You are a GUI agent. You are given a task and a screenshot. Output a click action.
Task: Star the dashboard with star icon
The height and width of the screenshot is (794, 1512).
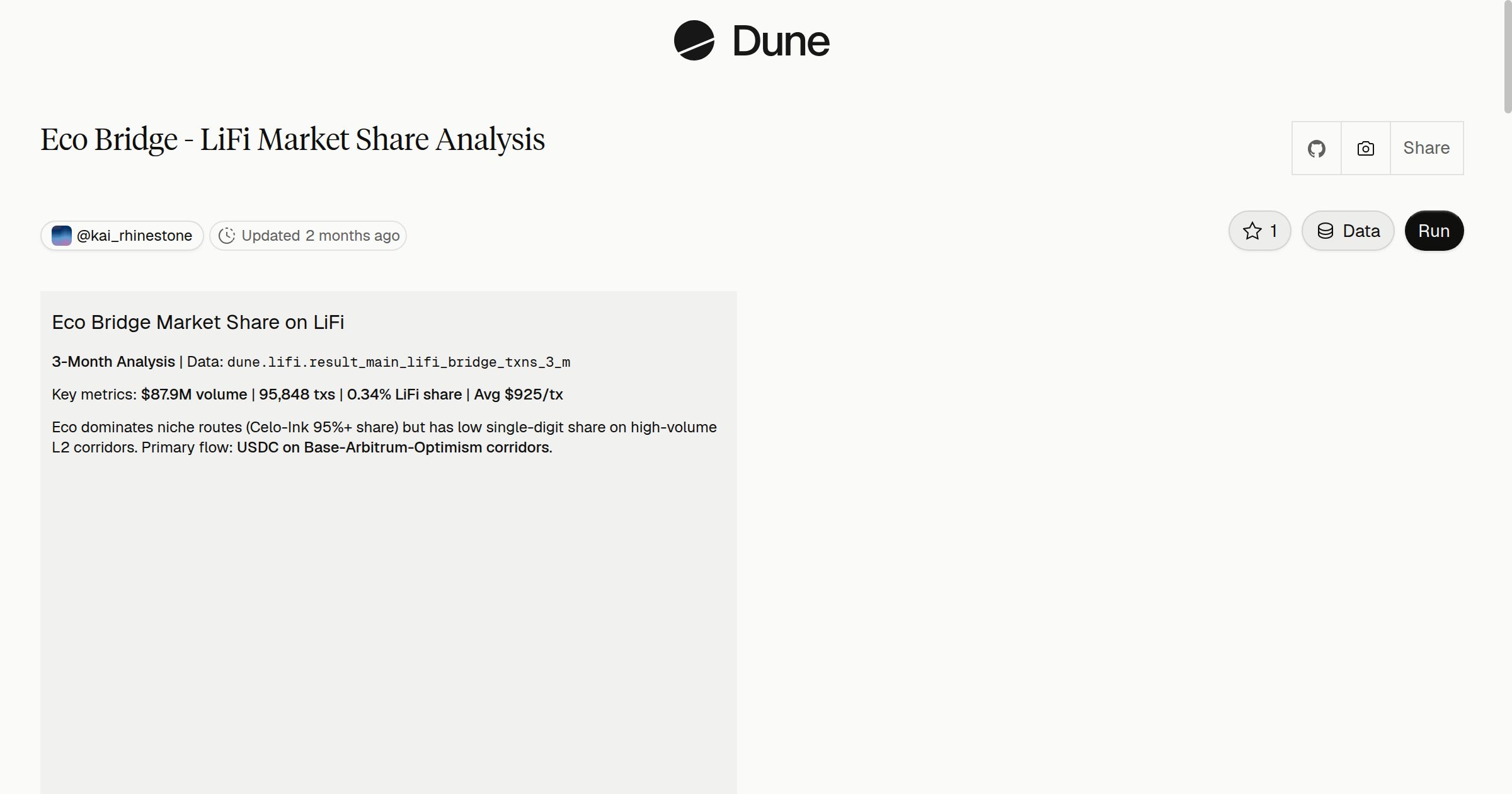coord(1259,231)
